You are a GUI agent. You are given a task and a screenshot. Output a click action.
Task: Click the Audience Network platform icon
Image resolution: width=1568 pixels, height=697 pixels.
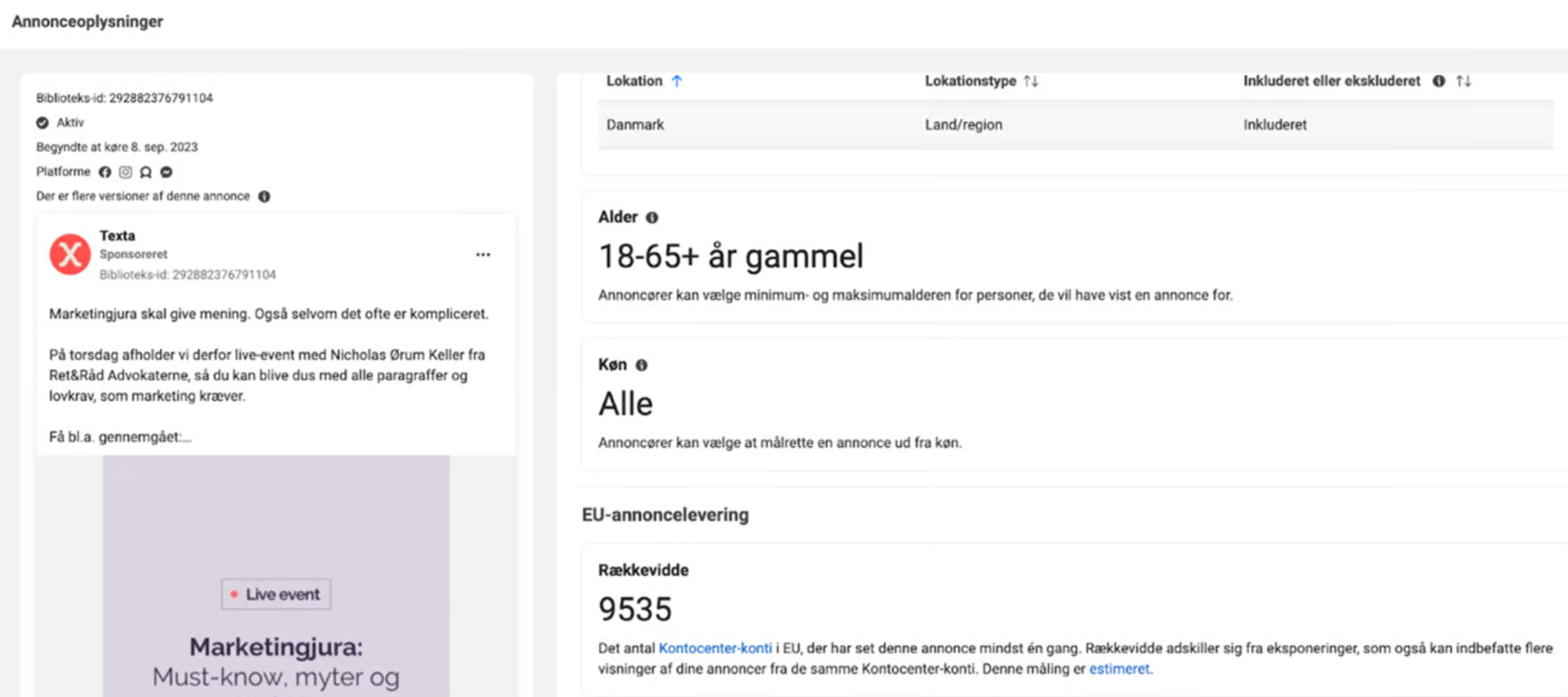click(x=146, y=172)
